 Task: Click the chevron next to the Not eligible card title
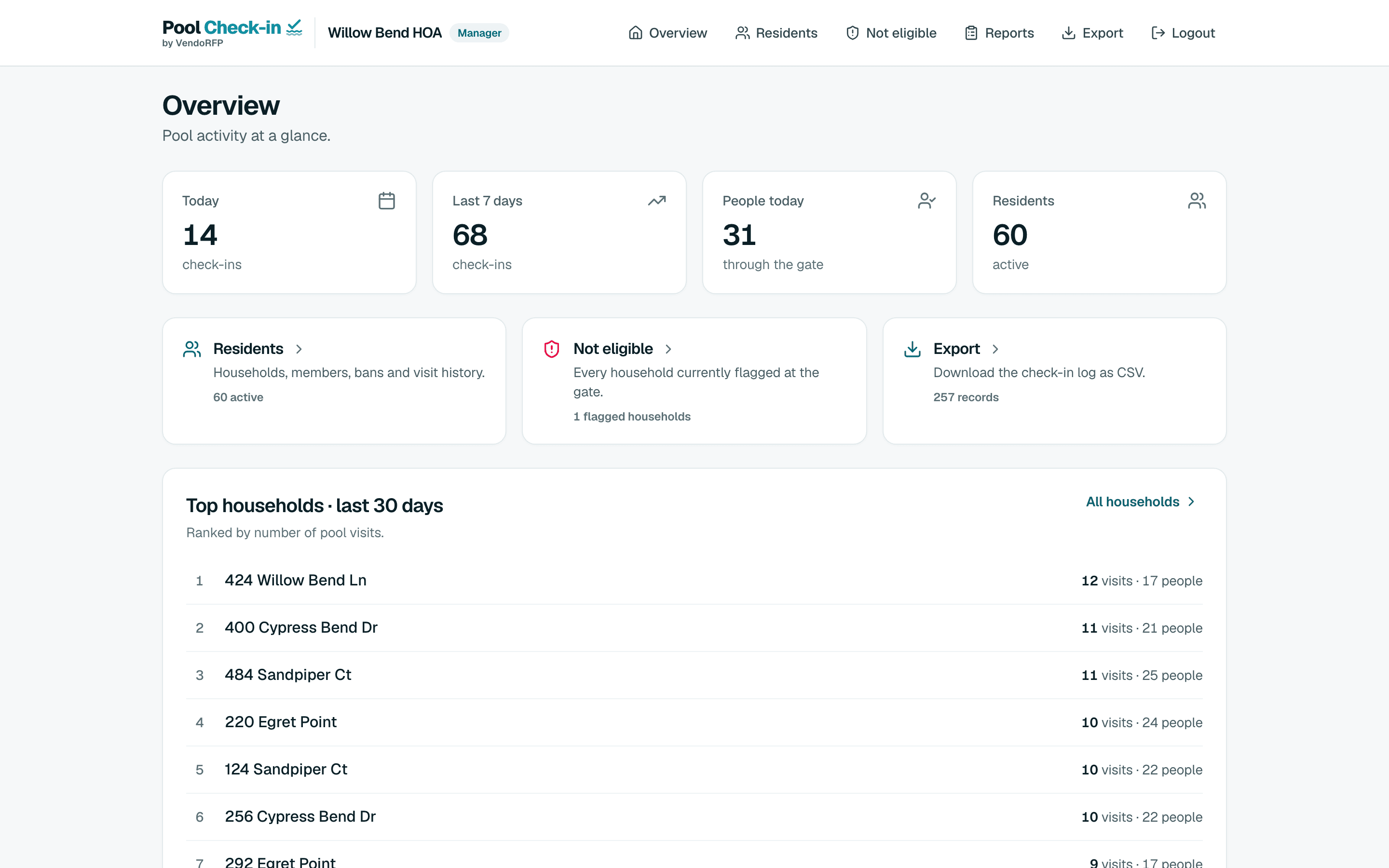668,349
